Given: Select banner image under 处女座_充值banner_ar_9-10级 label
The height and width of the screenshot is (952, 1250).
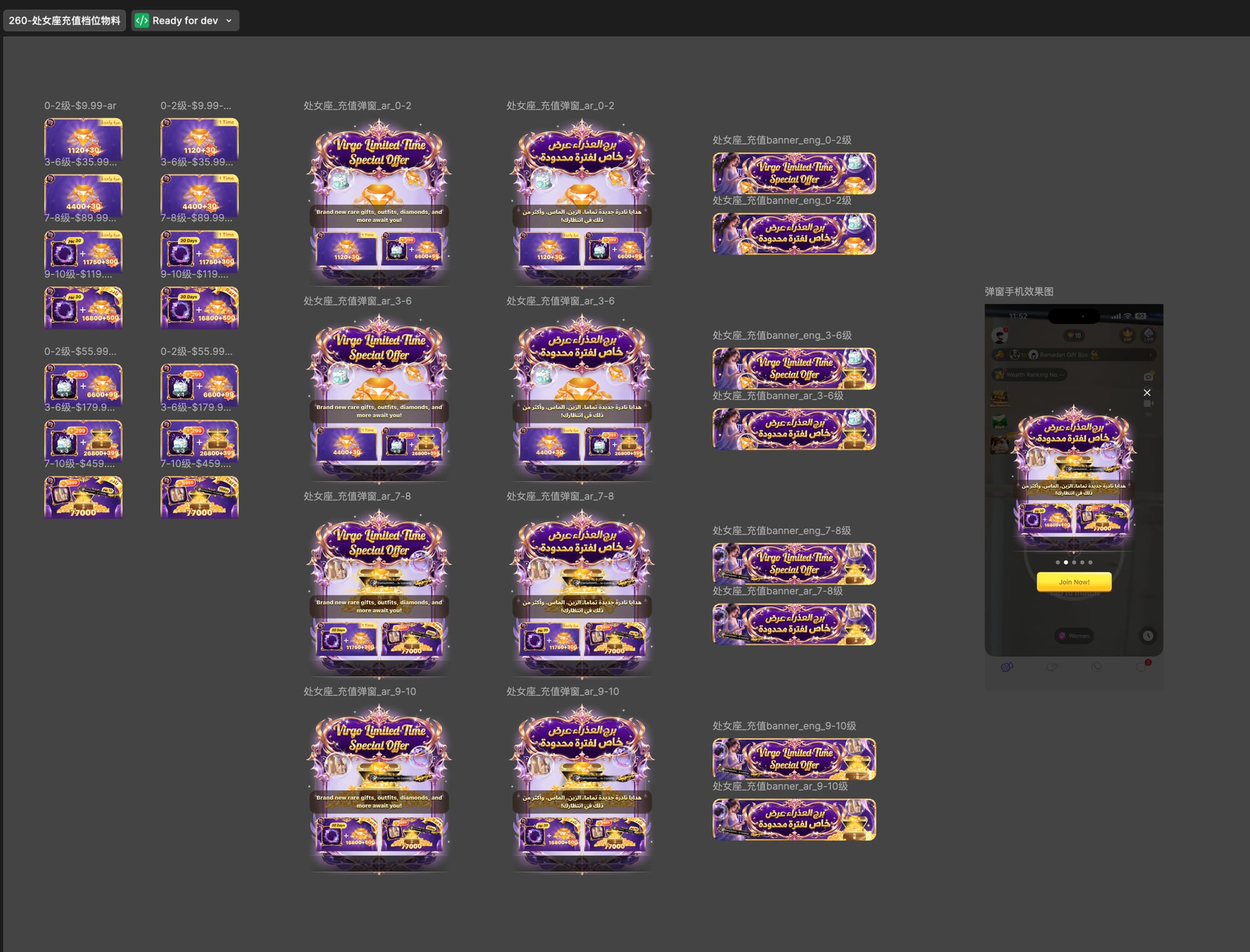Looking at the screenshot, I should [x=794, y=820].
